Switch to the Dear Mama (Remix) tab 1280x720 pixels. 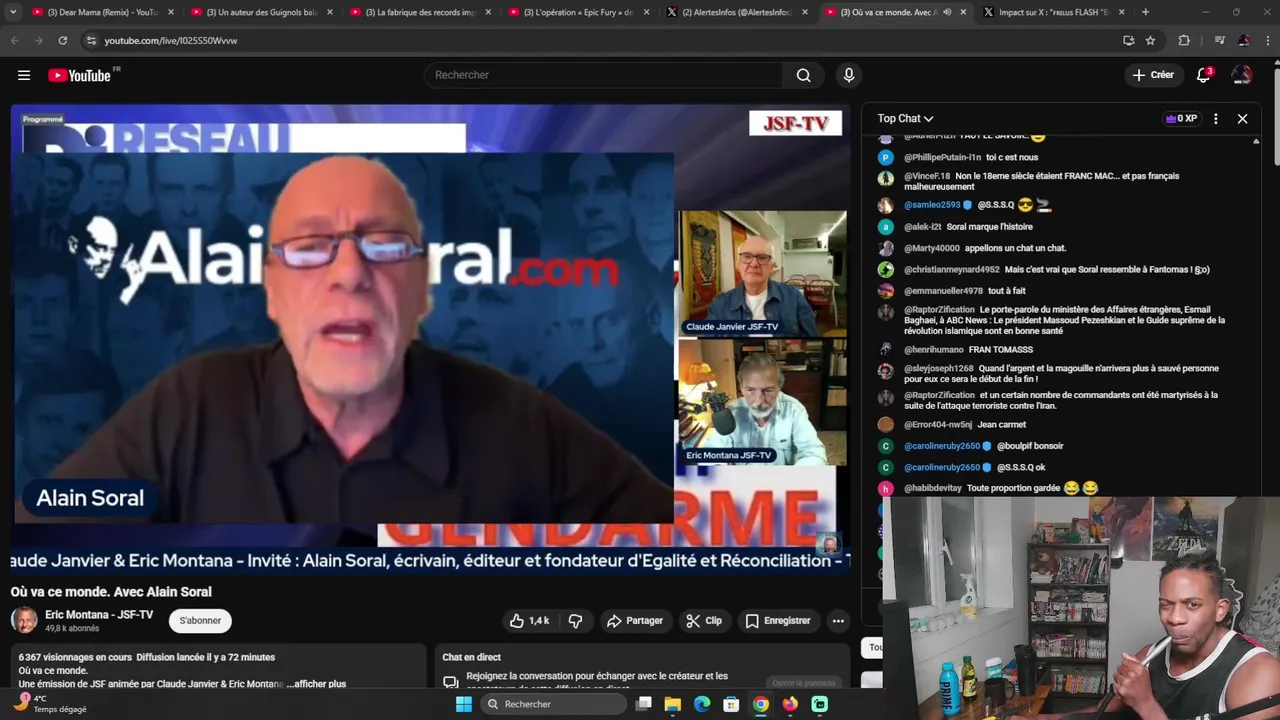click(x=95, y=12)
